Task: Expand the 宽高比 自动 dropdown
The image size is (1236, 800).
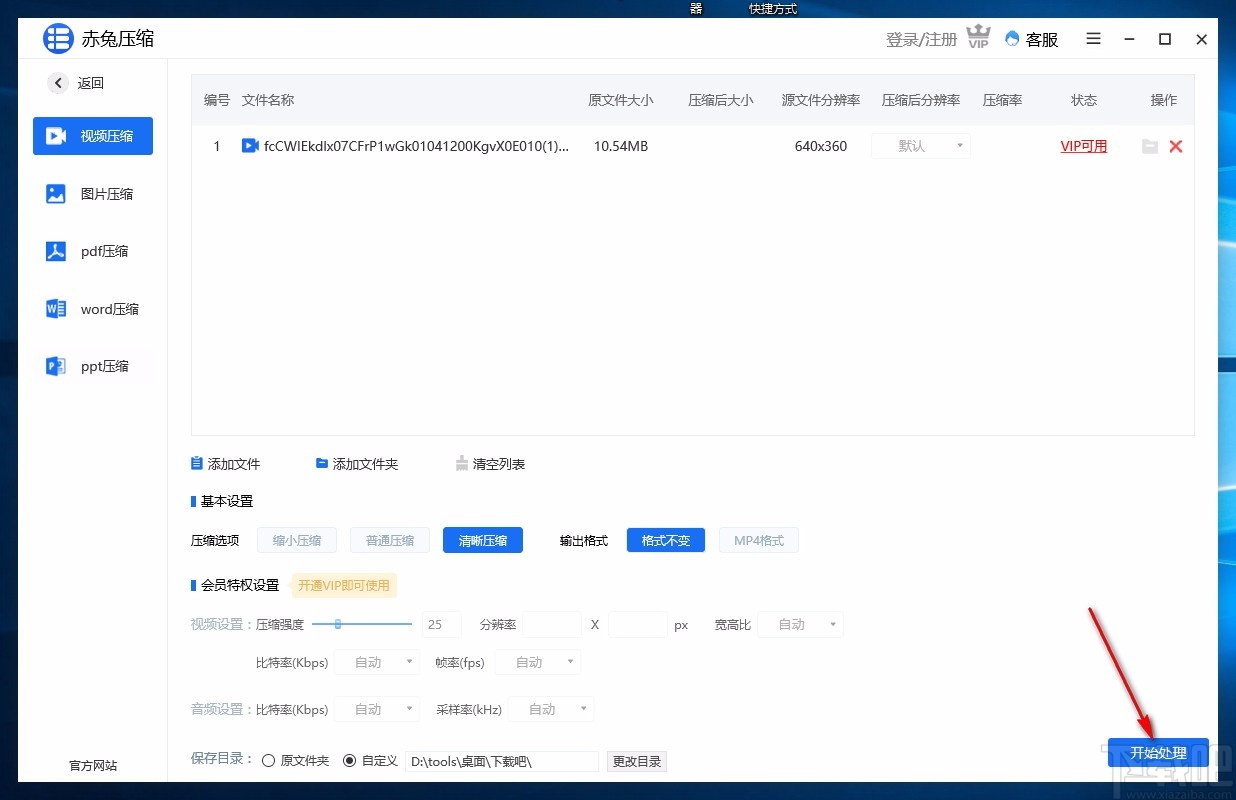Action: coord(799,624)
